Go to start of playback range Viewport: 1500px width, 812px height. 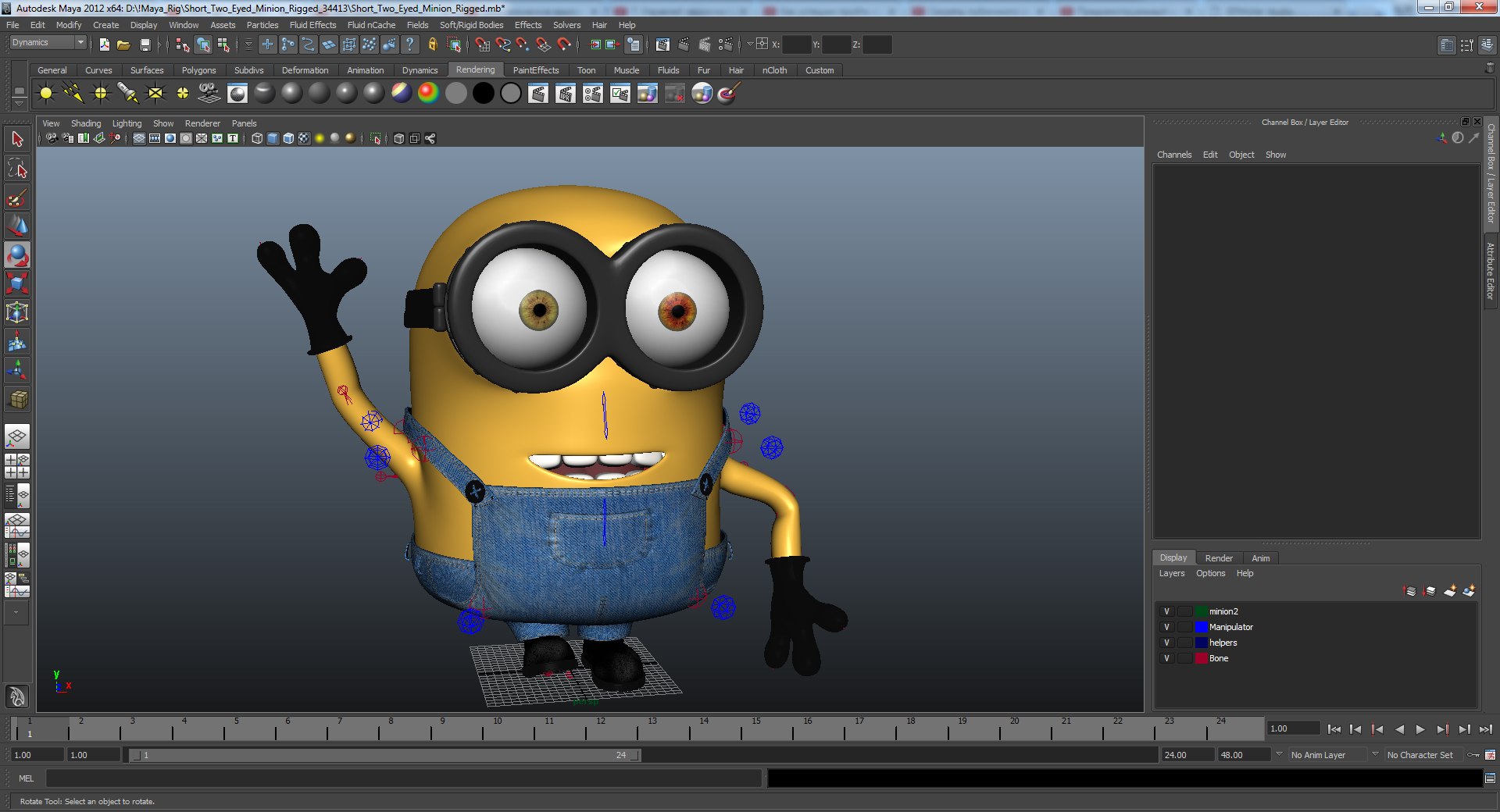coord(1334,729)
